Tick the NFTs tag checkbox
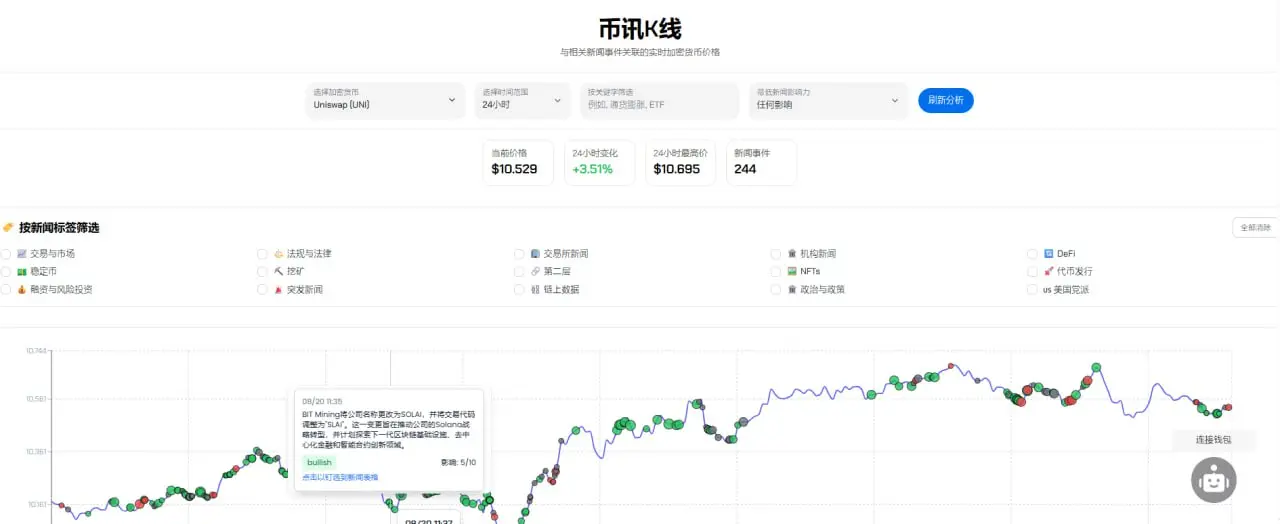Viewport: 1280px width, 524px height. click(x=776, y=272)
